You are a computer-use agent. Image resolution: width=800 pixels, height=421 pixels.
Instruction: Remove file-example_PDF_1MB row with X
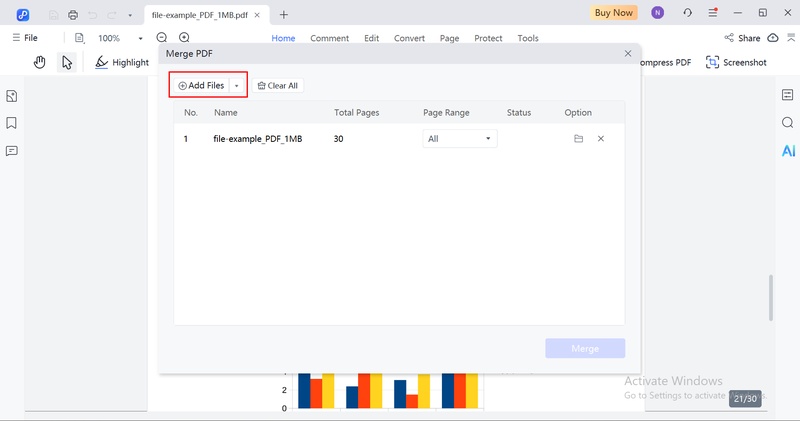(x=601, y=139)
